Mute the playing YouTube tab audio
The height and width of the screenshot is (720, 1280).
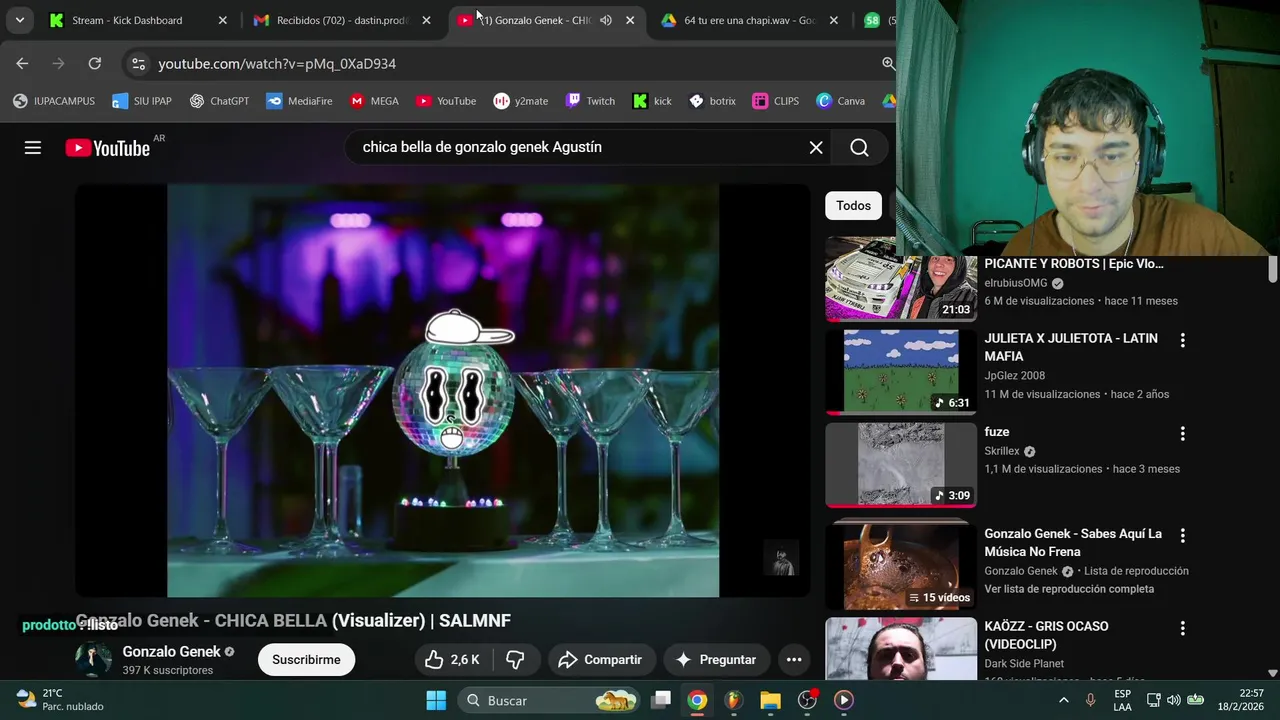[606, 20]
